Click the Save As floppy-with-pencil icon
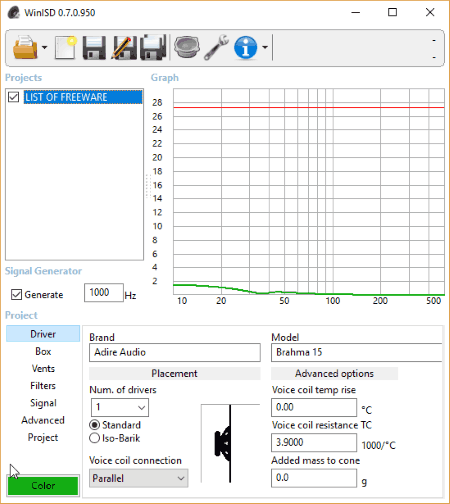The height and width of the screenshot is (504, 450). click(x=124, y=48)
